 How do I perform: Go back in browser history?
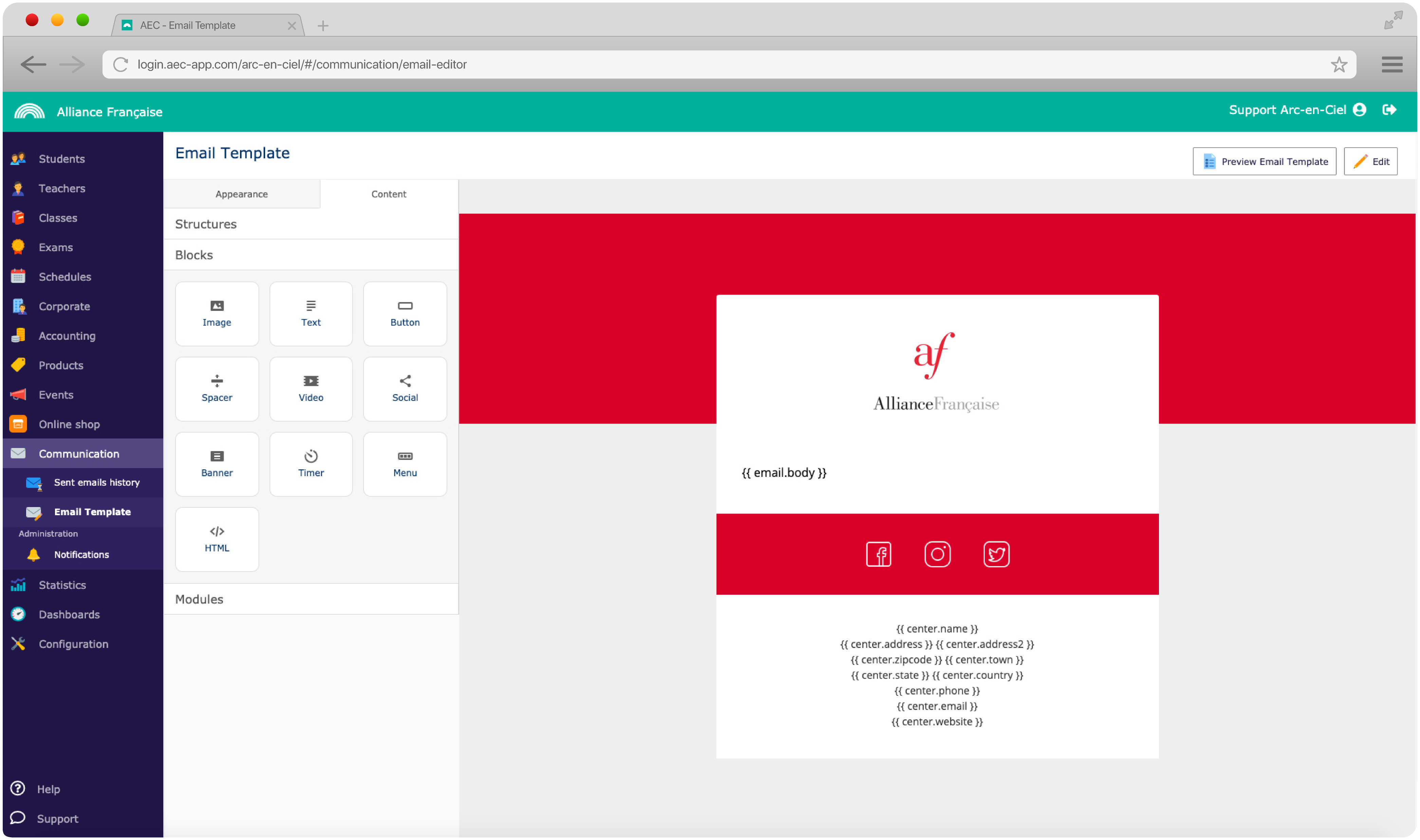pos(33,64)
